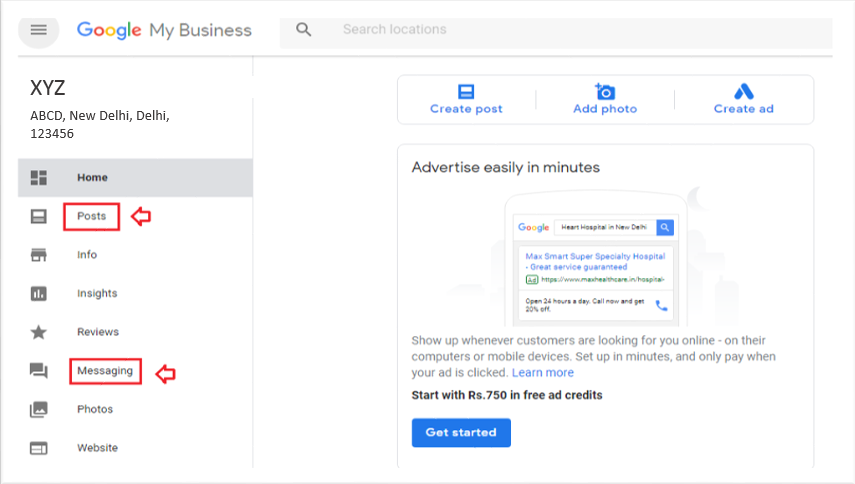This screenshot has height=484, width=855.
Task: Click the address ABCD, New Delhi text
Action: click(x=100, y=125)
